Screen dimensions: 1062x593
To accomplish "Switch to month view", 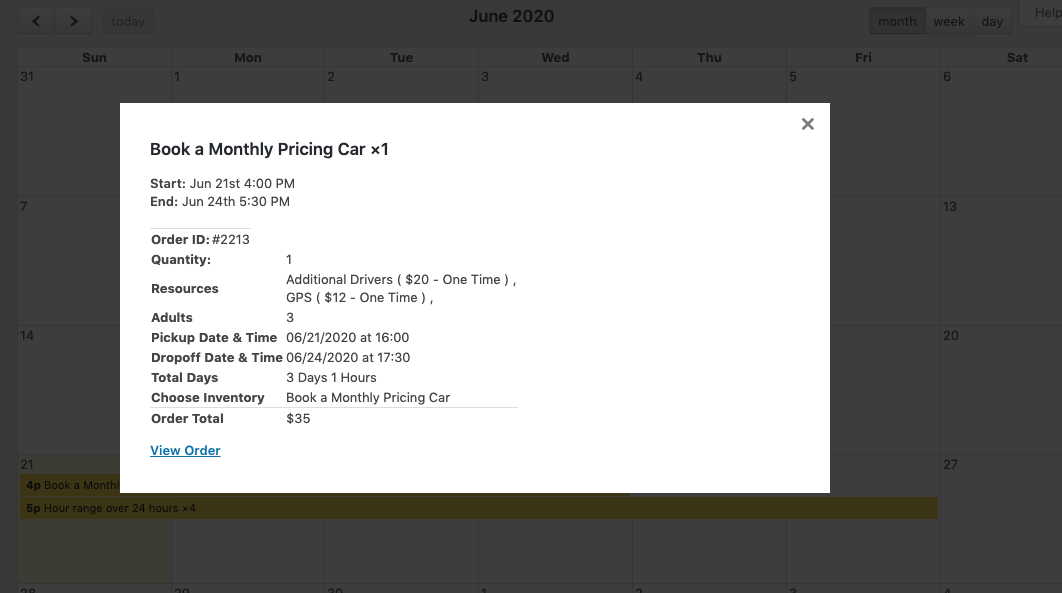I will pyautogui.click(x=897, y=21).
